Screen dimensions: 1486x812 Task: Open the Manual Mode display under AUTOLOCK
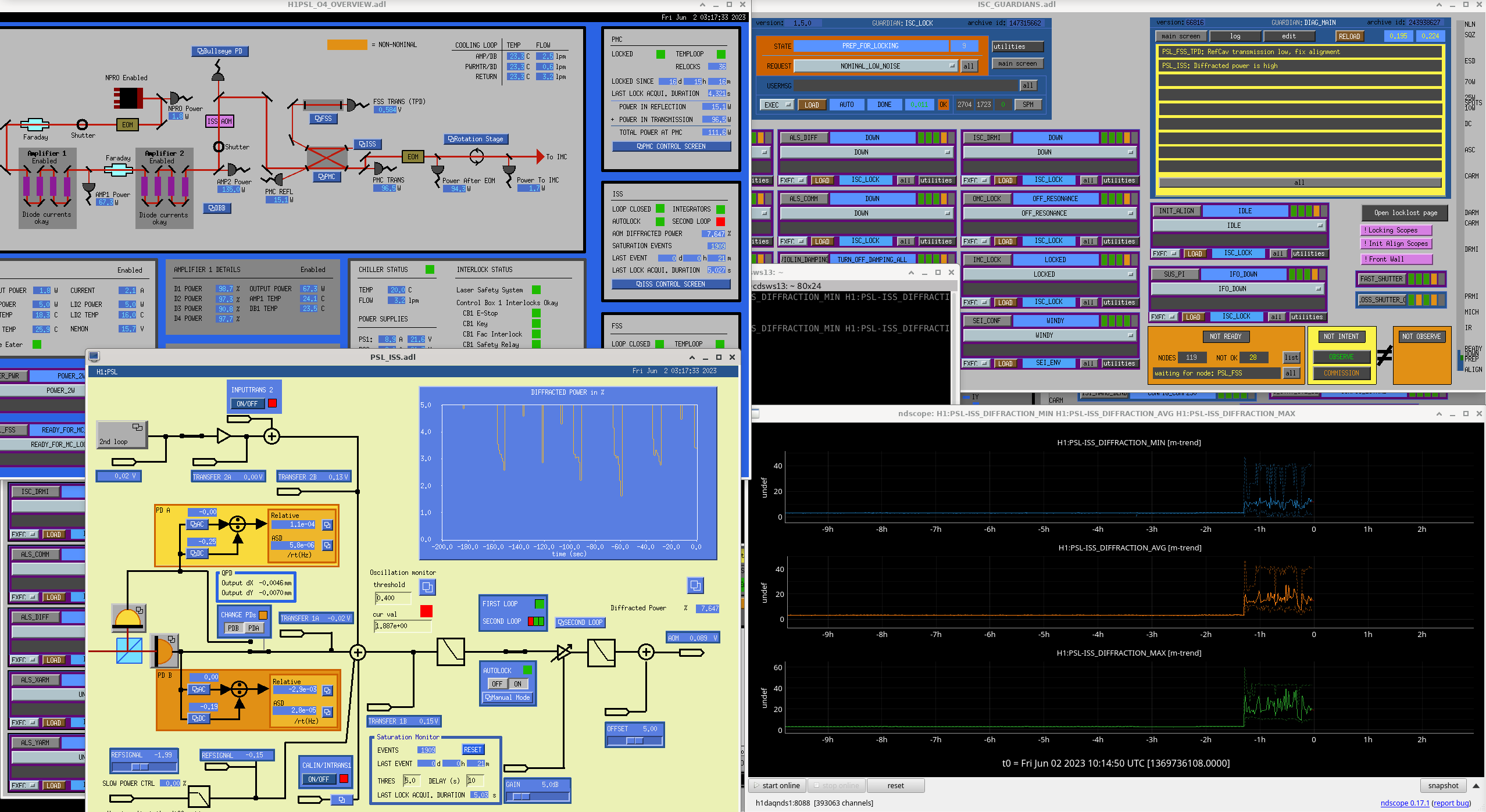[508, 697]
